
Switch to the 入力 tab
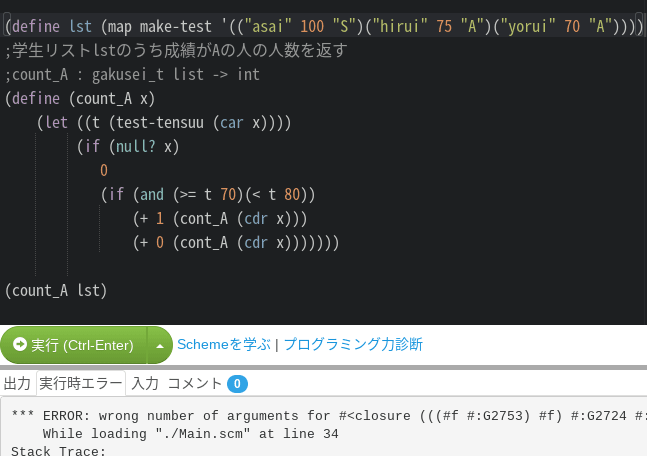coord(145,383)
